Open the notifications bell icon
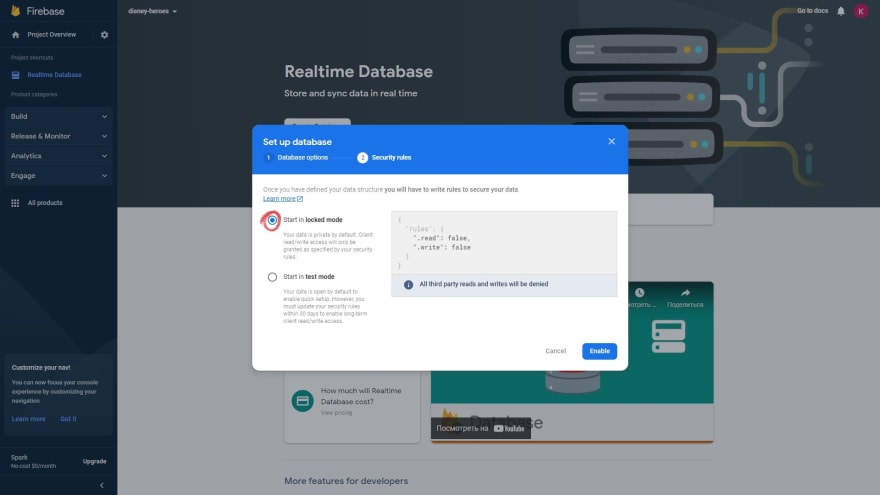 click(841, 11)
